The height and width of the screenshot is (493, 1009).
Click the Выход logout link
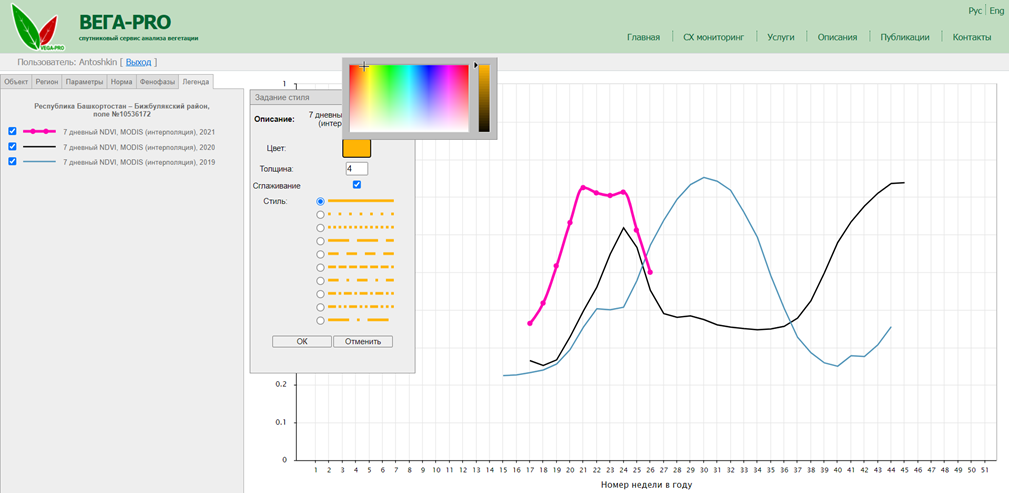[x=138, y=62]
